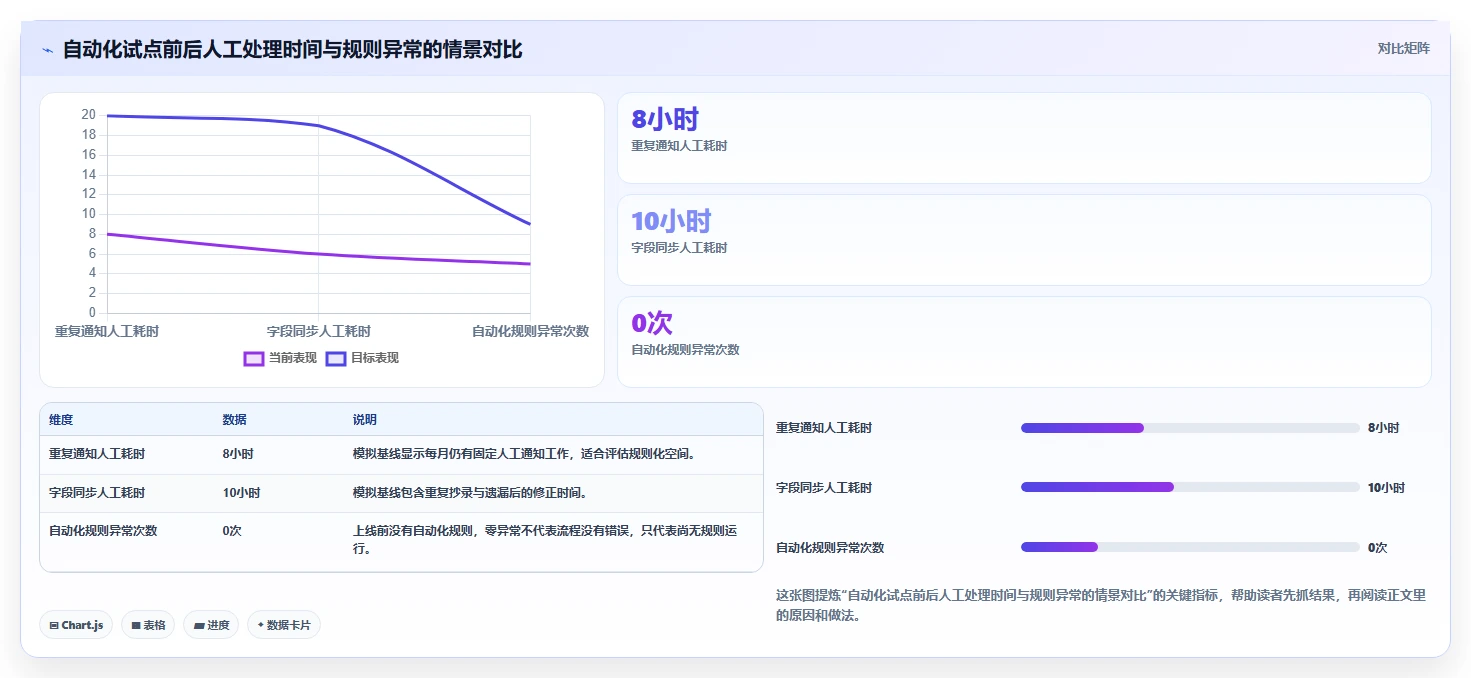
Task: Click the description starting 上线前没有自动化规则
Action: (545, 540)
